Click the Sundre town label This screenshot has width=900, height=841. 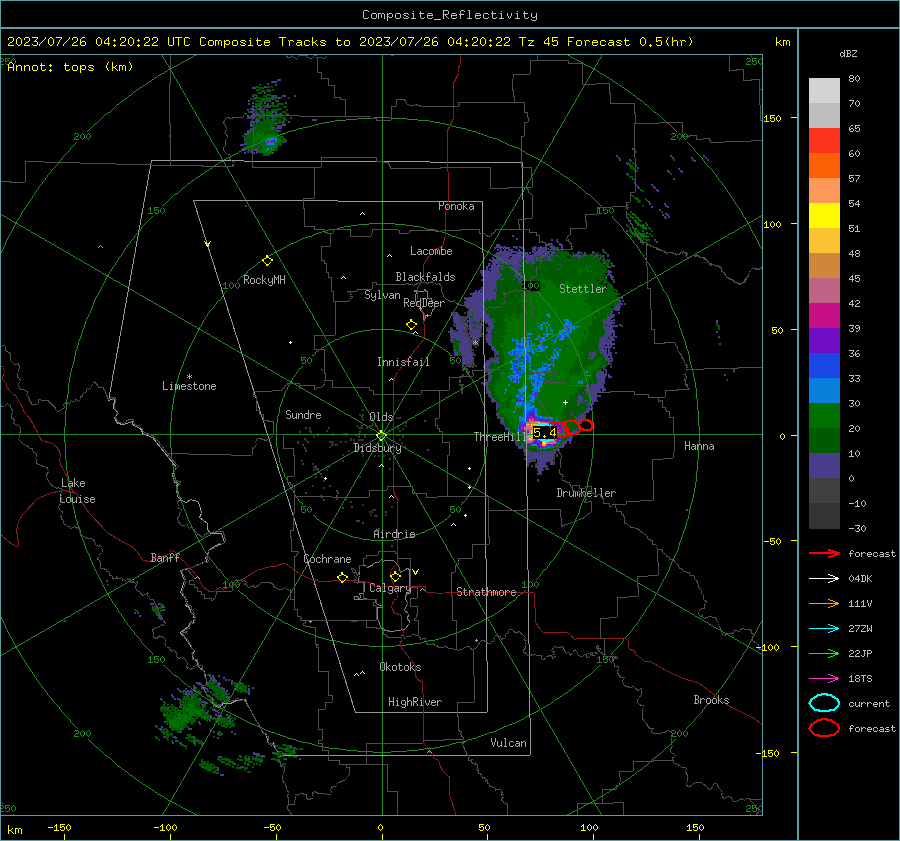click(303, 415)
